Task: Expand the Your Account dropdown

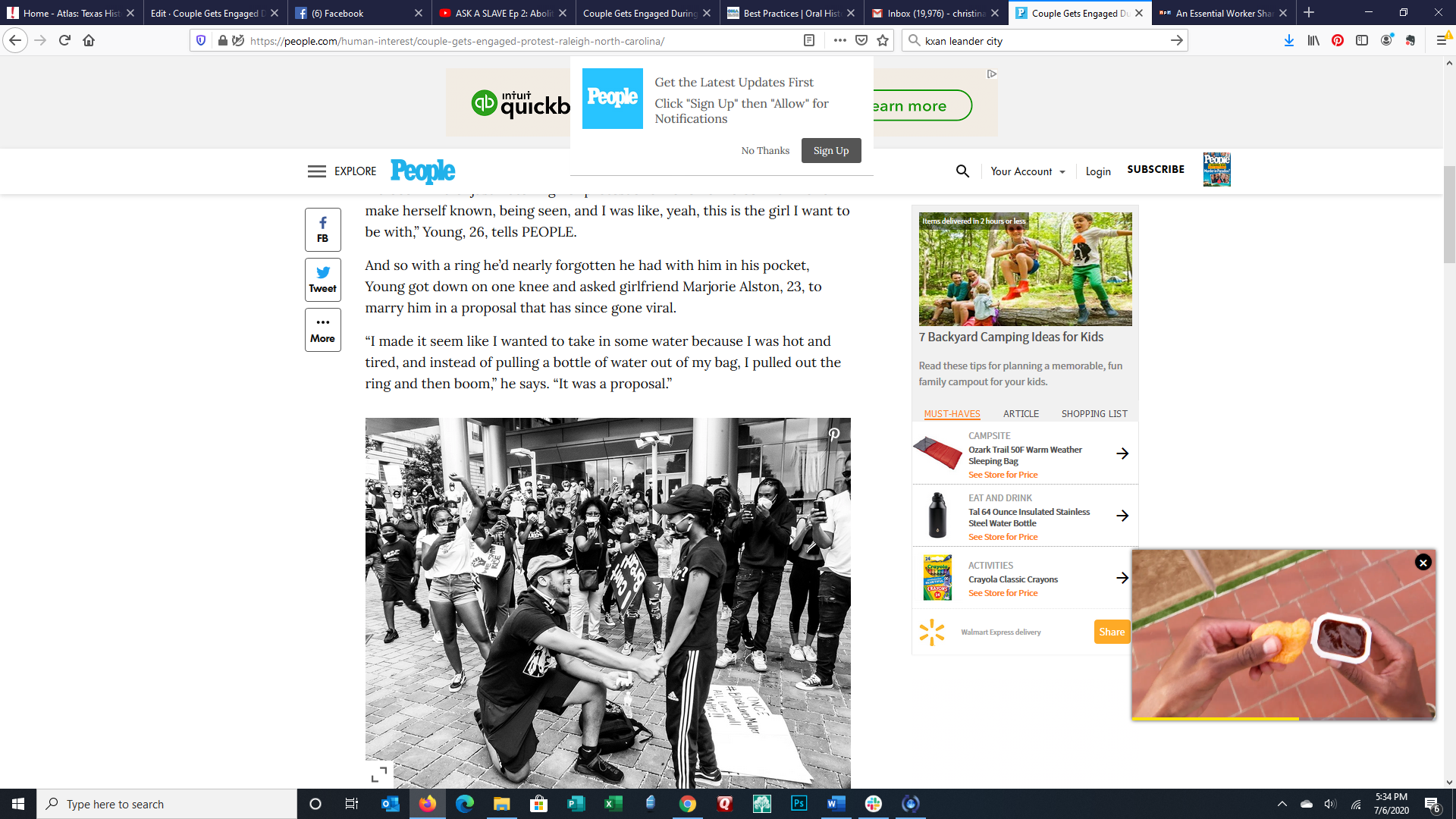Action: 1028,171
